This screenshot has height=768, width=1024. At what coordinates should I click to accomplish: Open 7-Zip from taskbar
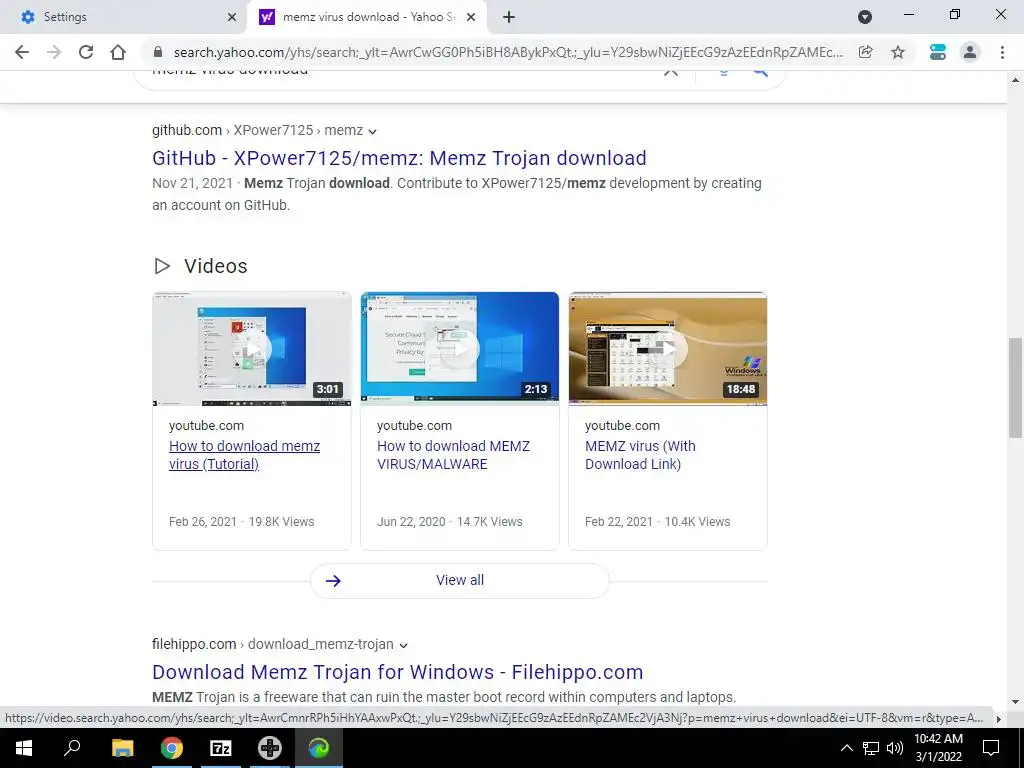tap(220, 748)
